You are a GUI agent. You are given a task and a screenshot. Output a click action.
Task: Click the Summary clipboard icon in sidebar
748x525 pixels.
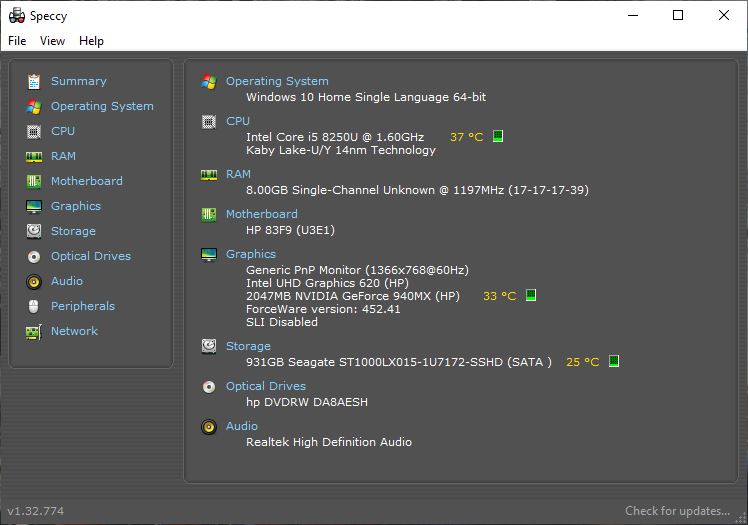(34, 82)
